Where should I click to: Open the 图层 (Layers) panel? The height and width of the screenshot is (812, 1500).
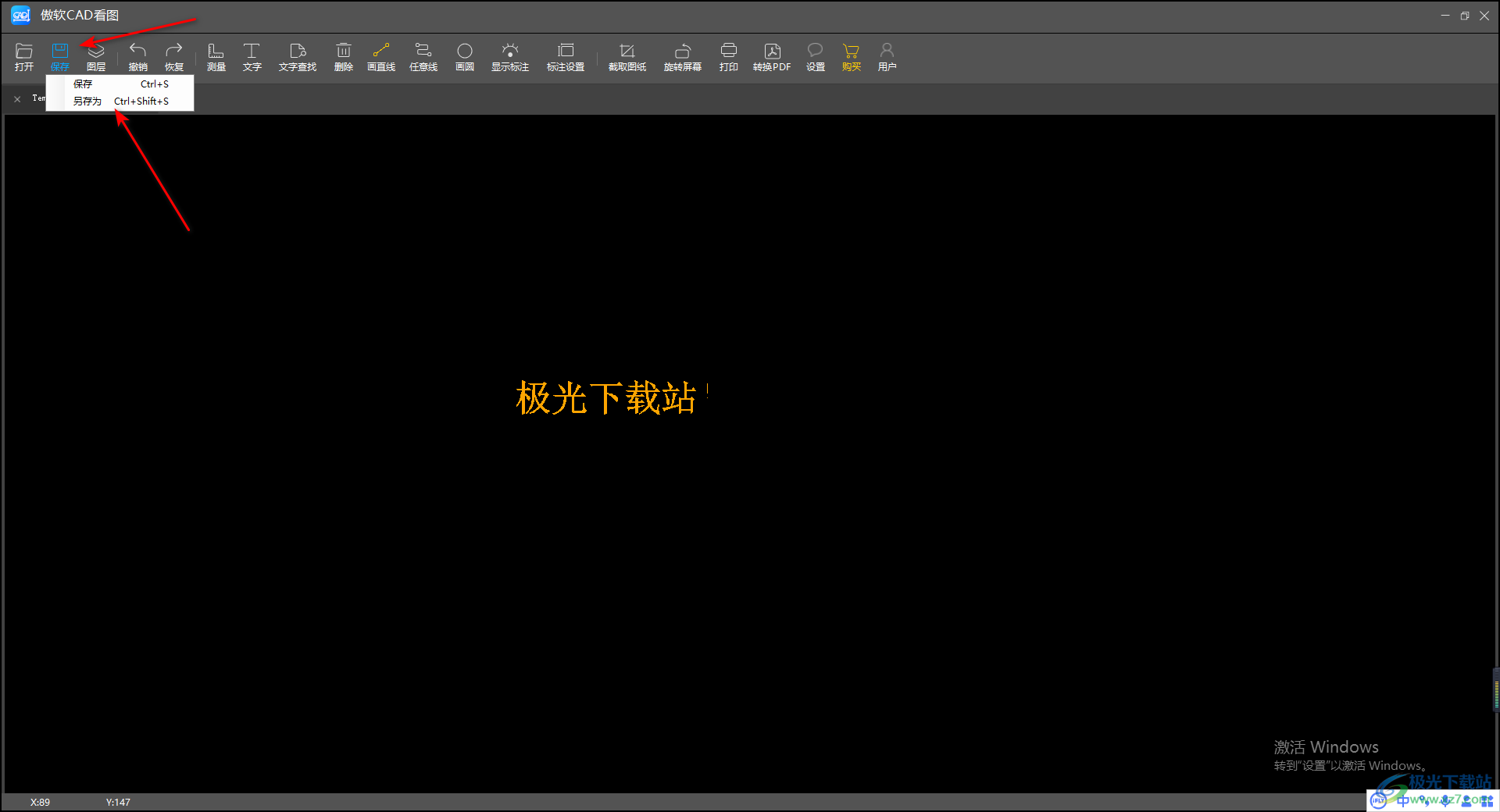pos(96,56)
